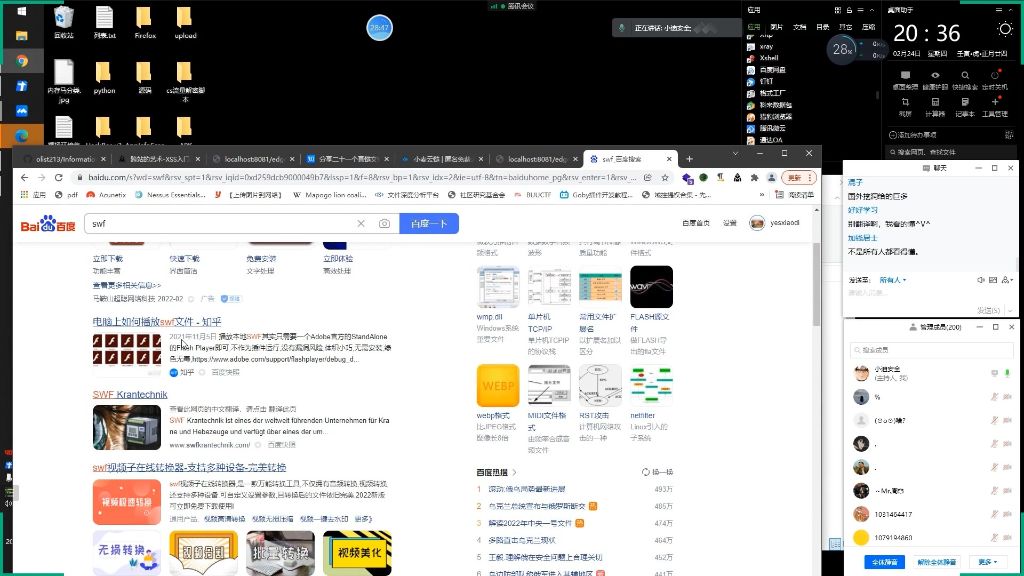Viewport: 1024px width, 576px height.
Task: Open the screenshot crop tool icon
Action: pos(905,107)
